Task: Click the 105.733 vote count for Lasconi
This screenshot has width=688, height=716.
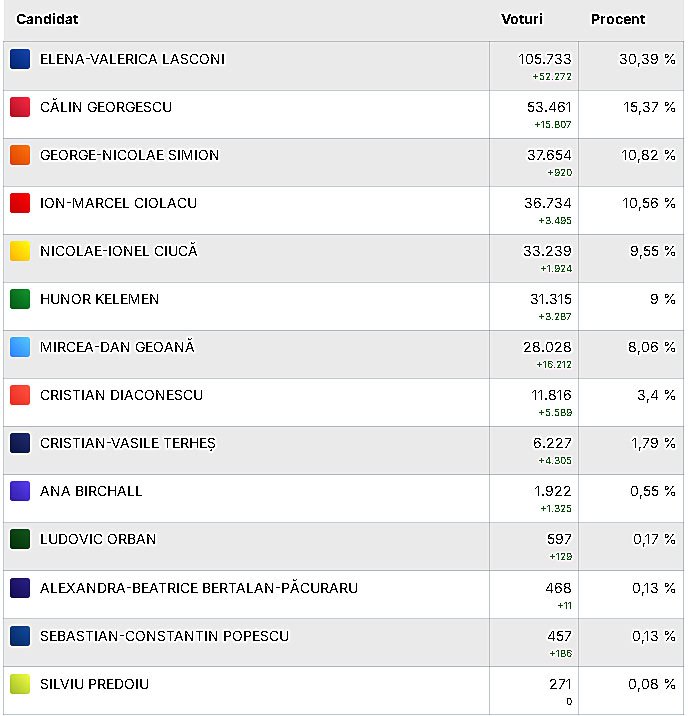Action: (545, 59)
